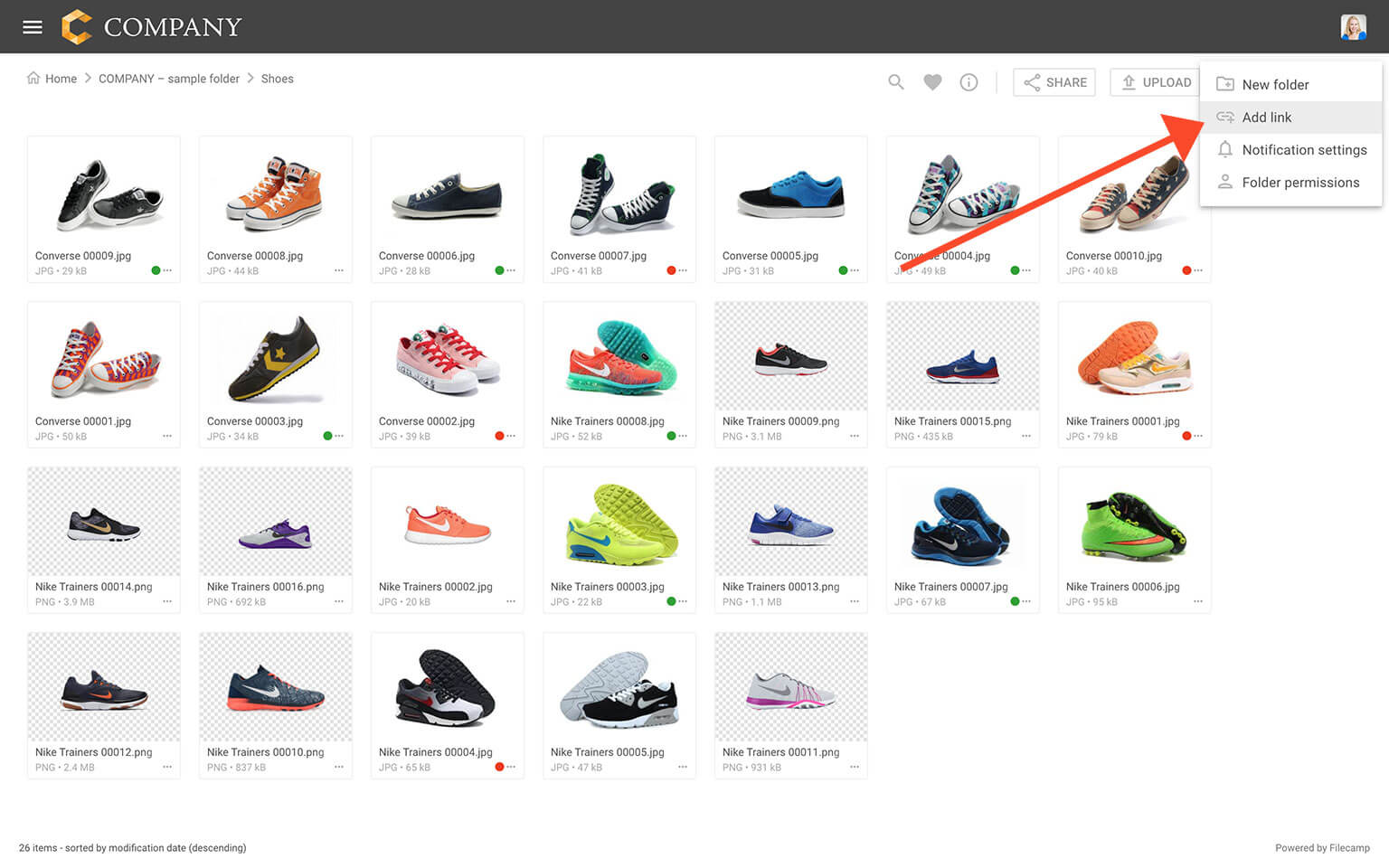Open Powered by Filecamp link
Viewport: 1389px width, 868px height.
point(1322,847)
